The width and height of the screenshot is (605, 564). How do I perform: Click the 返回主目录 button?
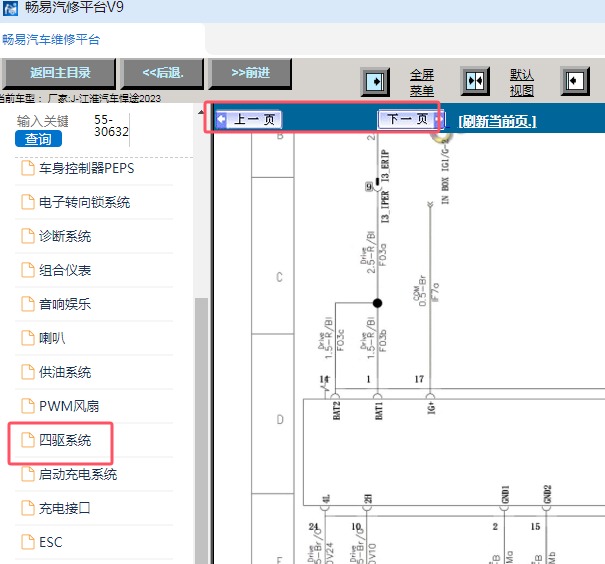tap(59, 73)
